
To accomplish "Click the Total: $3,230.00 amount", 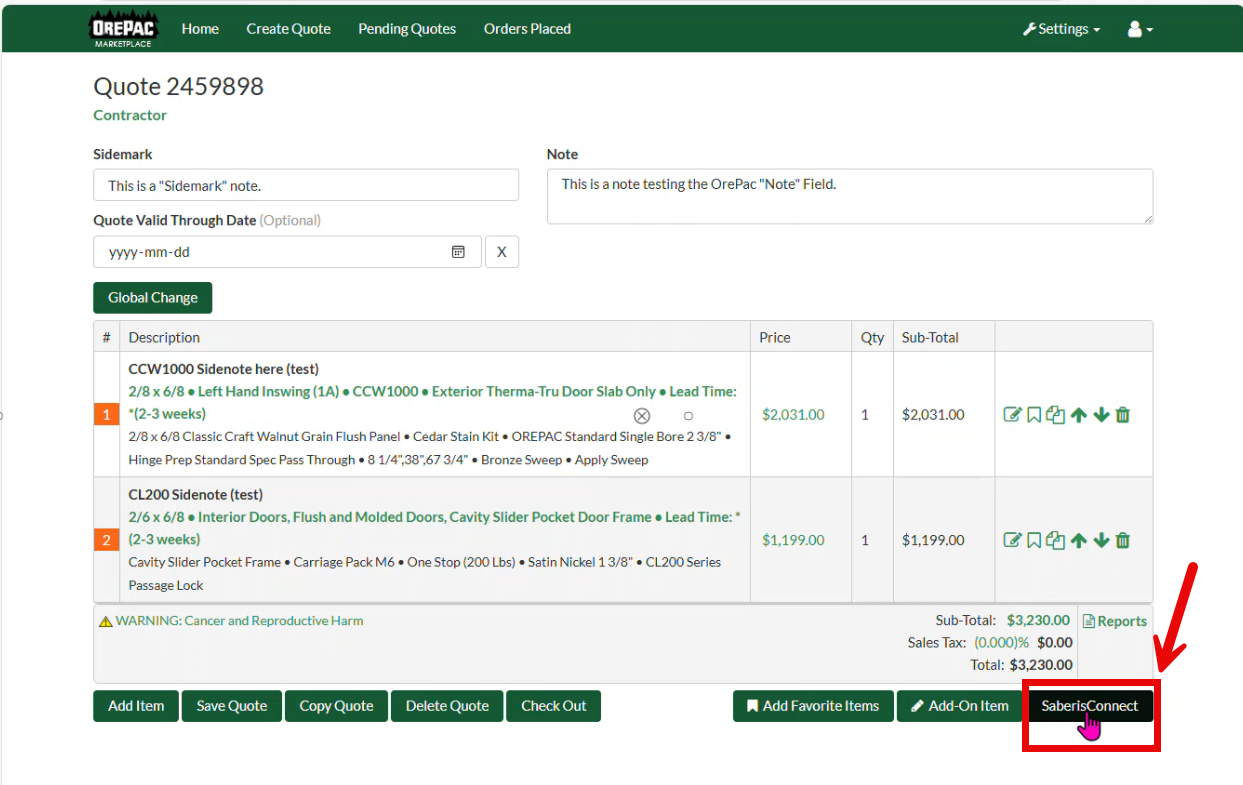I will 1041,665.
